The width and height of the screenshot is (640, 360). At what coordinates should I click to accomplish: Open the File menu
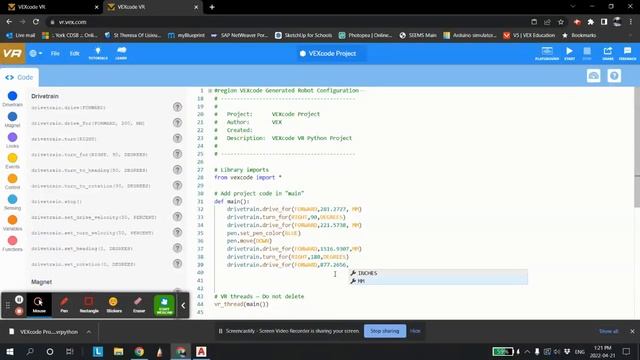pos(55,53)
